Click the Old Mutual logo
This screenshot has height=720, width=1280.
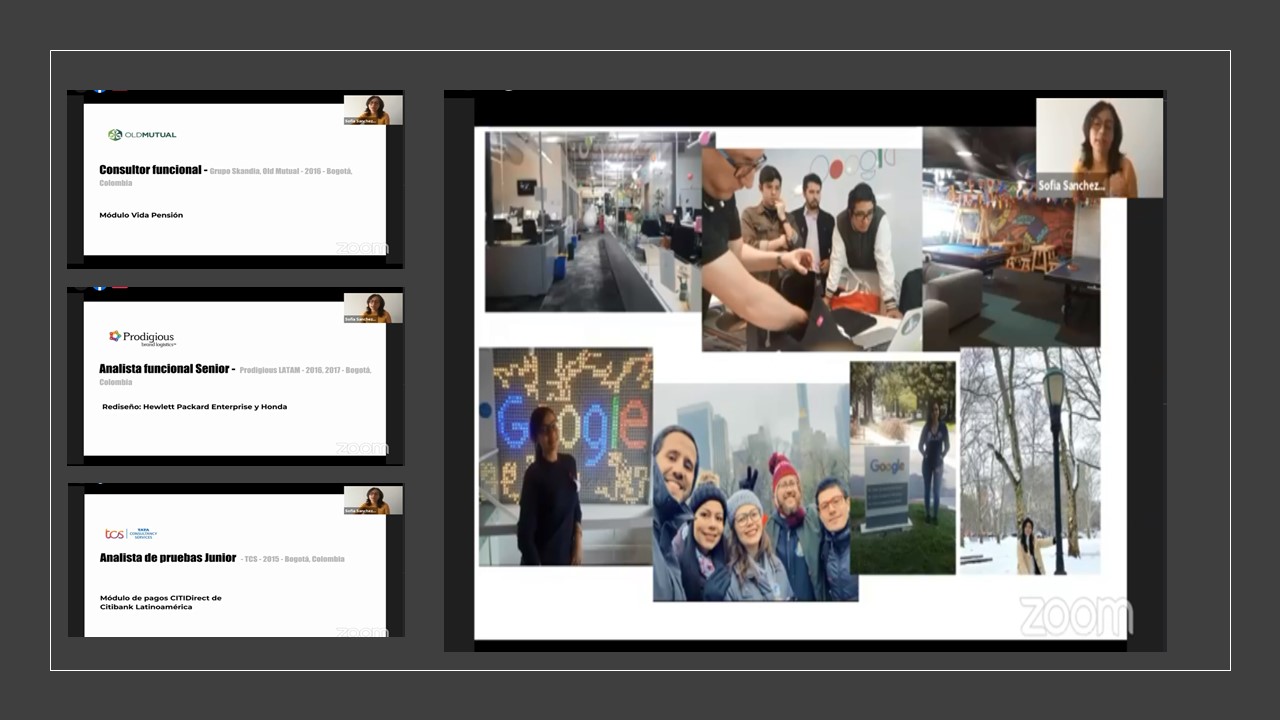tap(142, 134)
